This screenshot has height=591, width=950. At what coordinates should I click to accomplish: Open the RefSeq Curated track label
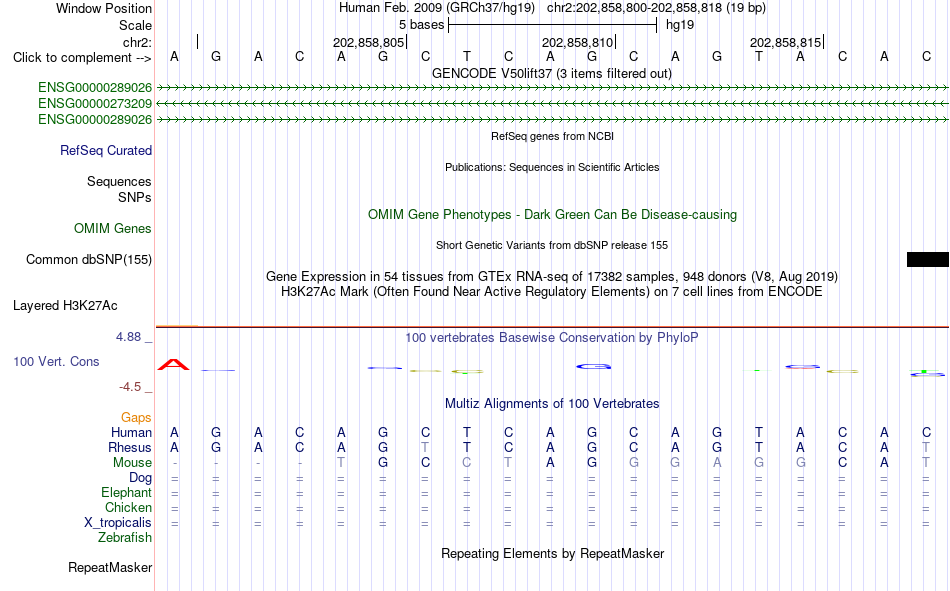(105, 150)
